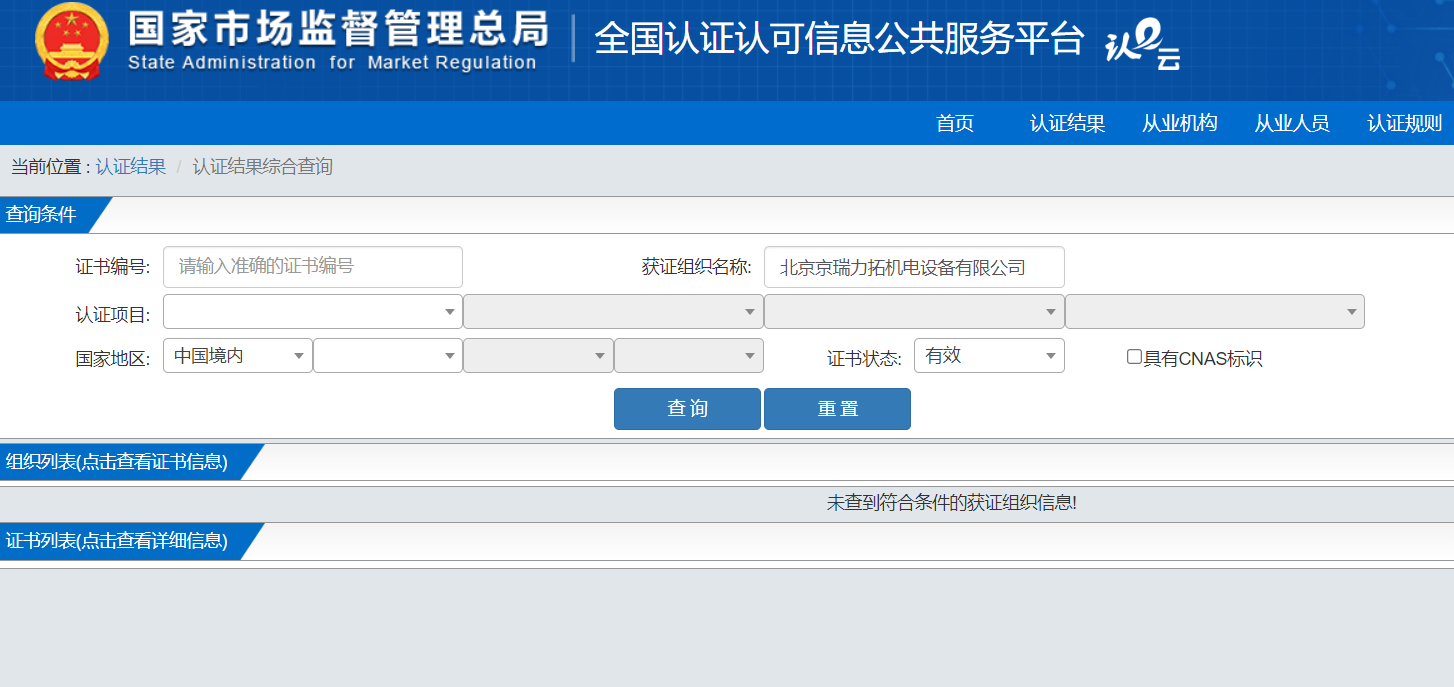This screenshot has height=687, width=1454.
Task: Click the 认证项目 label
Action: [113, 315]
